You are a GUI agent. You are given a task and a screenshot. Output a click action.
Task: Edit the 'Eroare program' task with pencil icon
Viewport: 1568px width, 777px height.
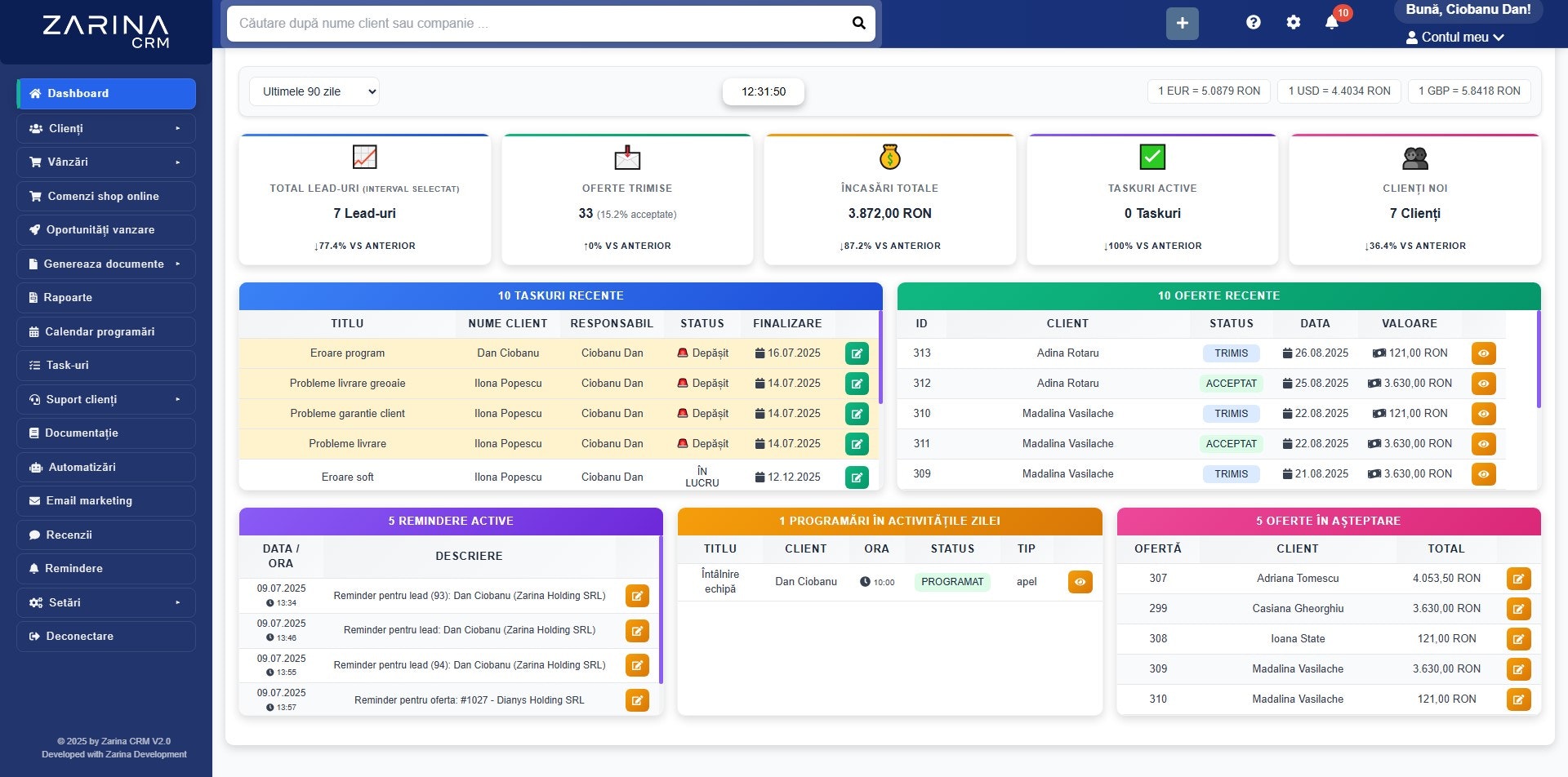[x=857, y=353]
